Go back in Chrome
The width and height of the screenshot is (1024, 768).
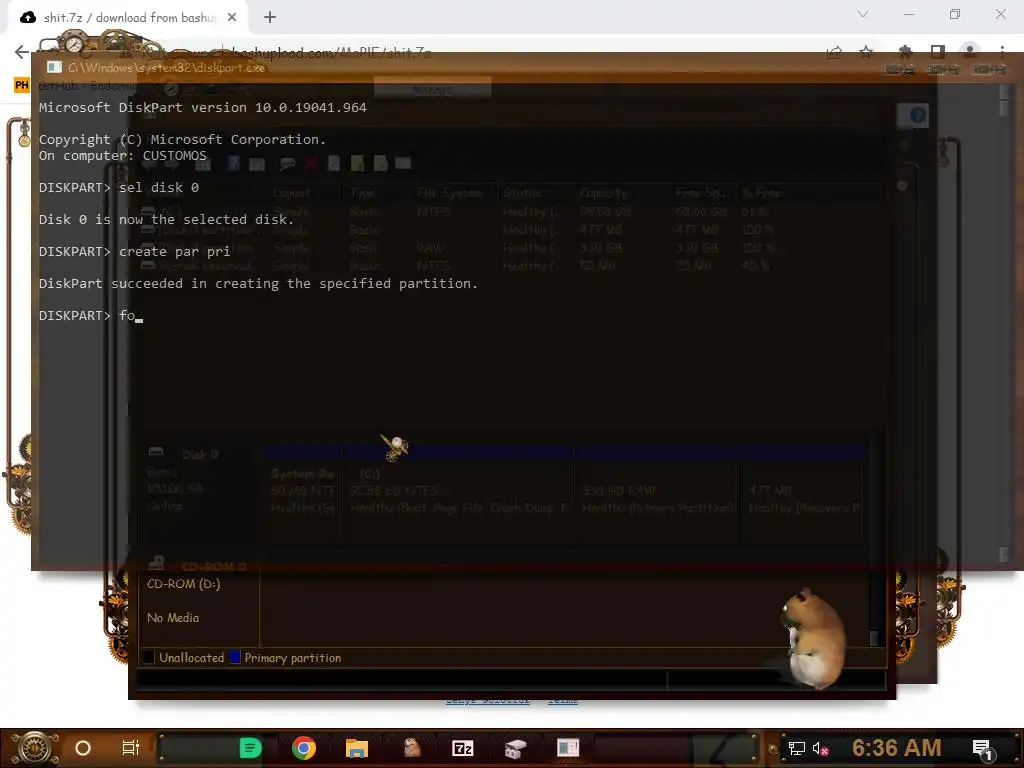[x=22, y=52]
